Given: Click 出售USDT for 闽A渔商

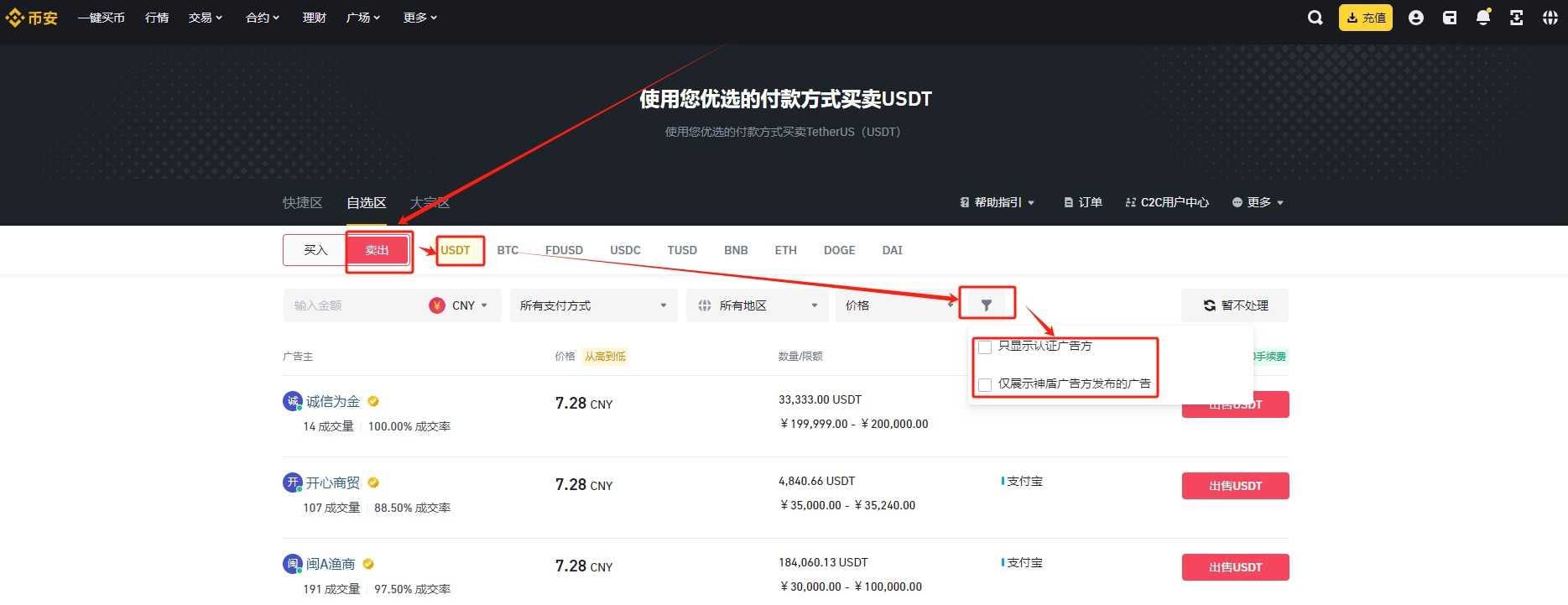Looking at the screenshot, I should (1236, 567).
